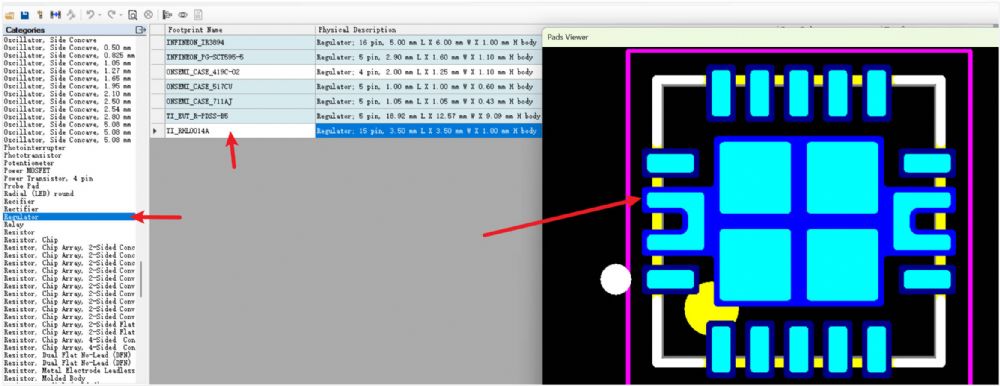The width and height of the screenshot is (1000, 386).
Task: Click the blue save disk icon
Action: click(25, 15)
